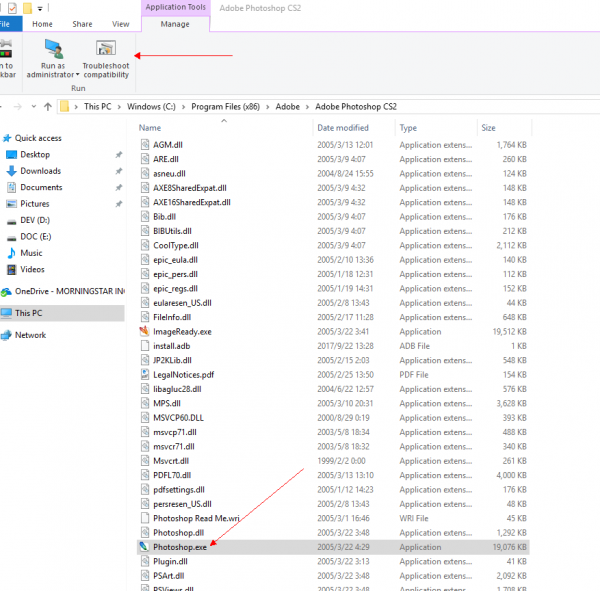Click the New folder icon in title bar
Image resolution: width=600 pixels, height=591 pixels.
point(27,8)
